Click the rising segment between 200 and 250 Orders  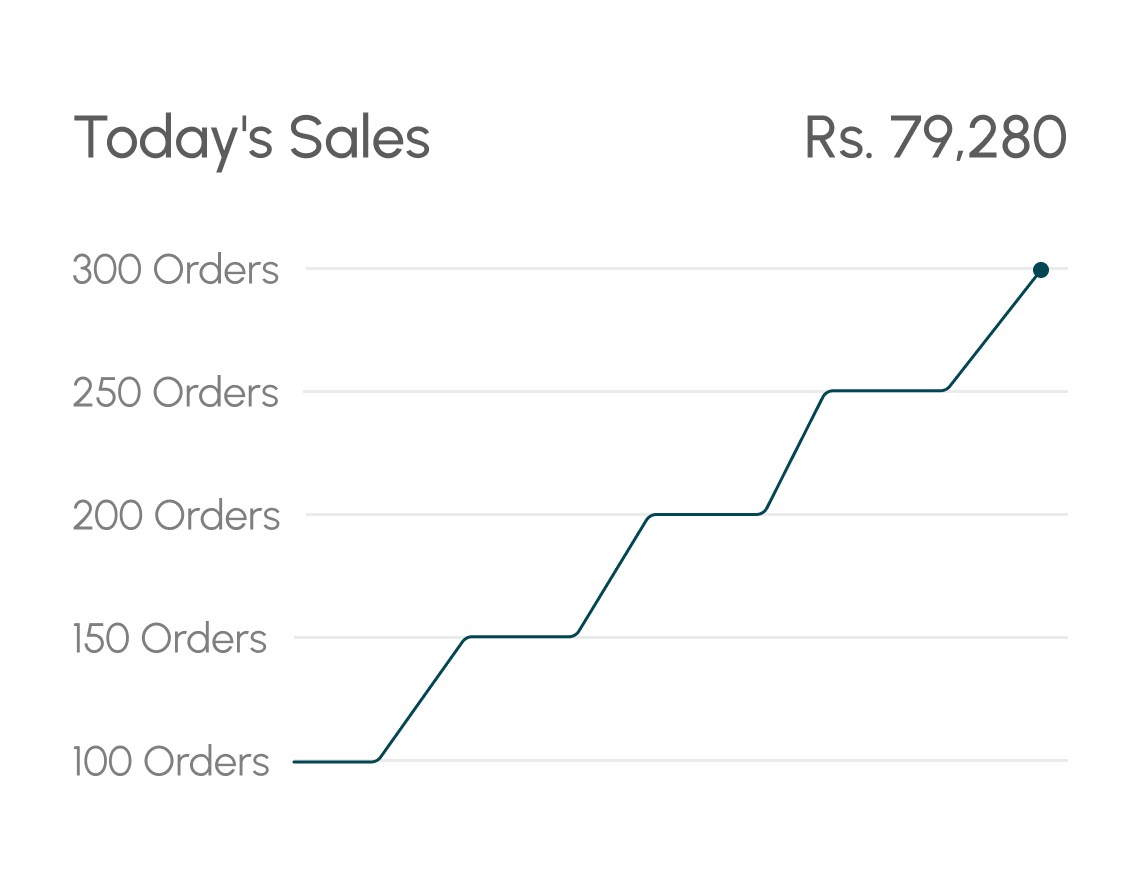coord(795,452)
